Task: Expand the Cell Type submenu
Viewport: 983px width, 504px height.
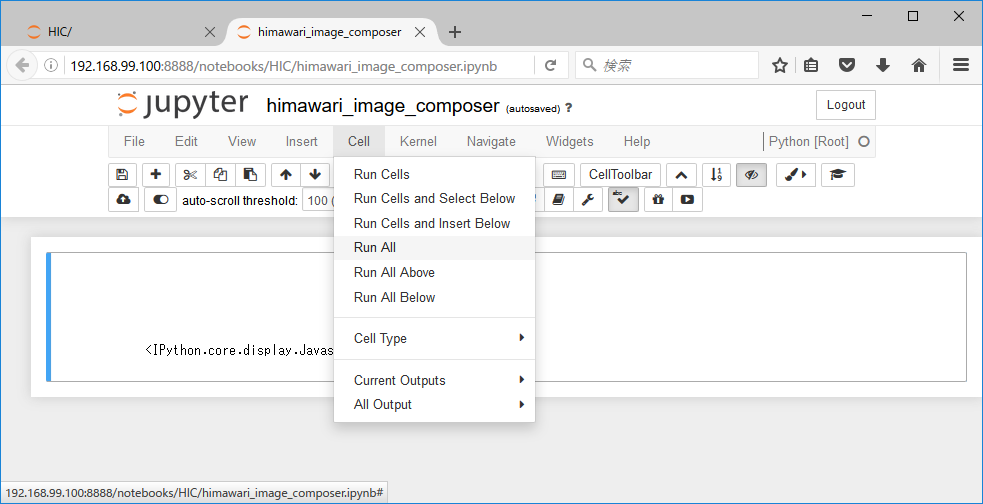Action: (434, 339)
